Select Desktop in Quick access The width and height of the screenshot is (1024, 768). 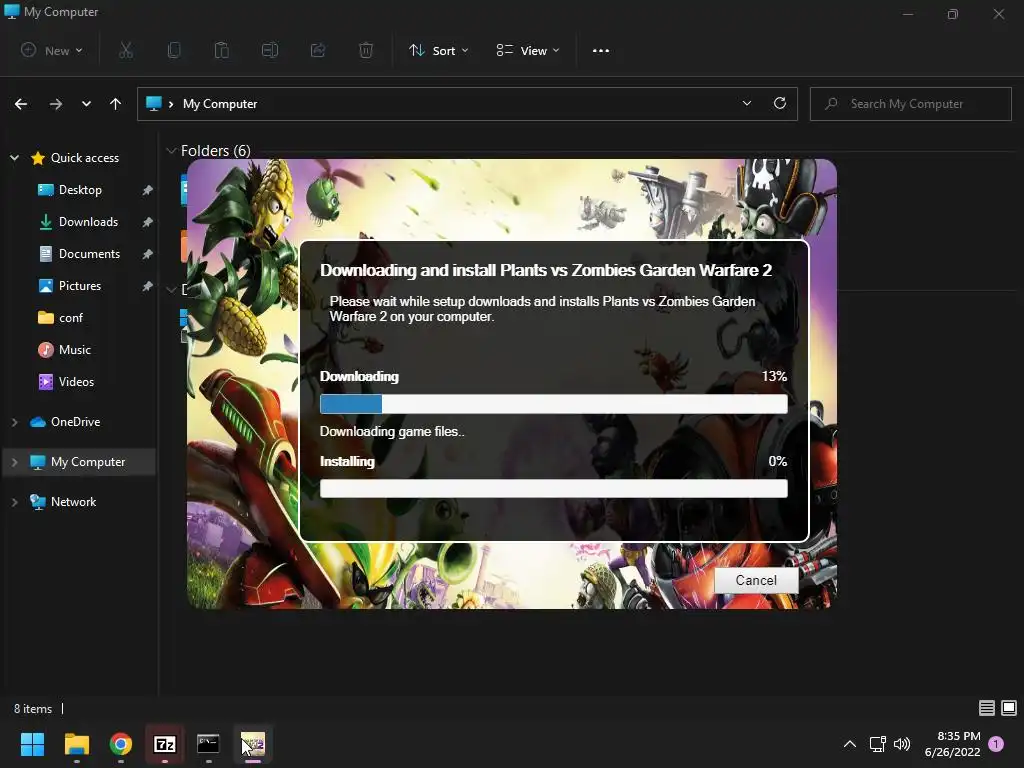coord(80,190)
